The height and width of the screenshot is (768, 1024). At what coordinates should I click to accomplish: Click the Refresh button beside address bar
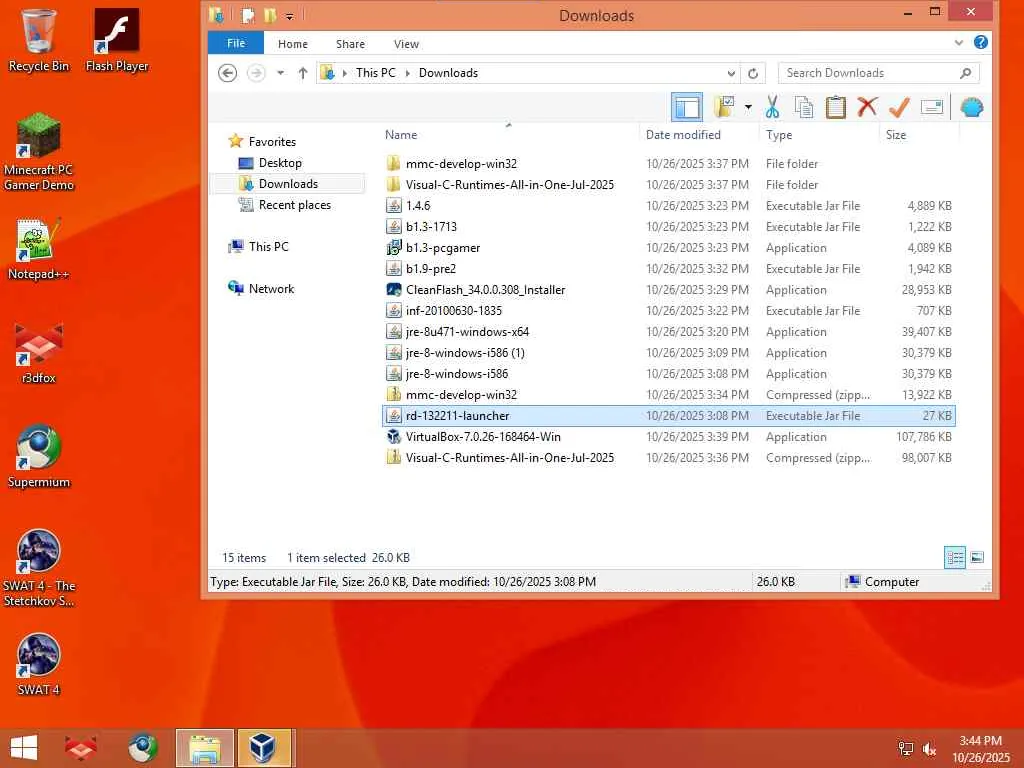(753, 73)
